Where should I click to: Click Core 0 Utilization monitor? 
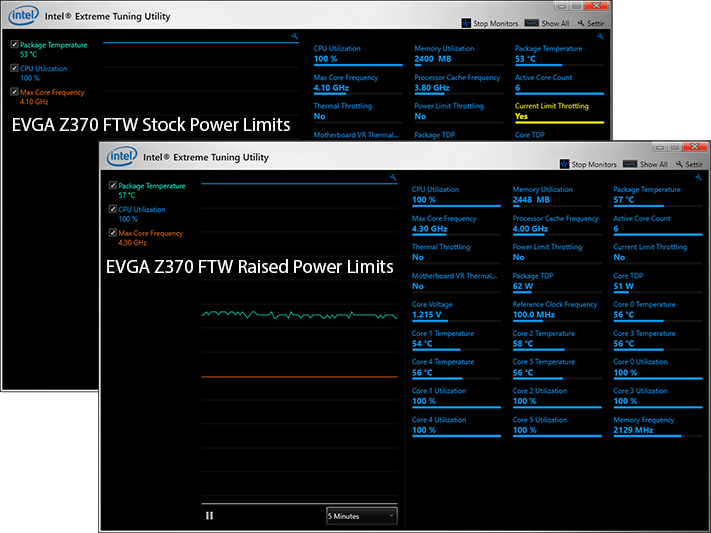pos(657,368)
